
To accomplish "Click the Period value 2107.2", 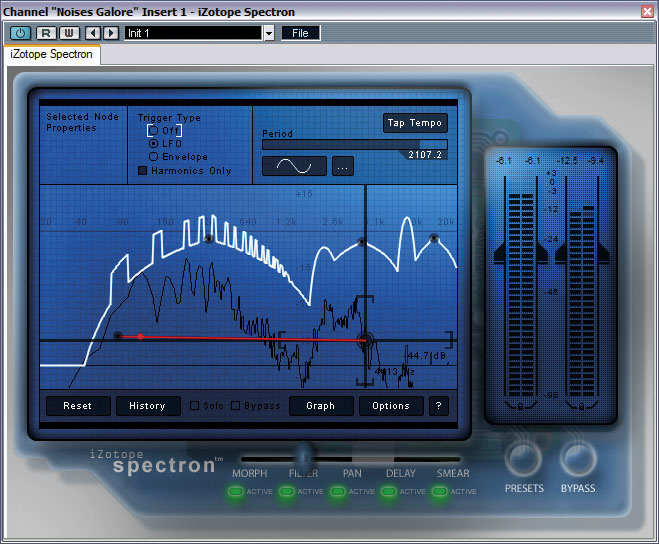I will tap(425, 155).
